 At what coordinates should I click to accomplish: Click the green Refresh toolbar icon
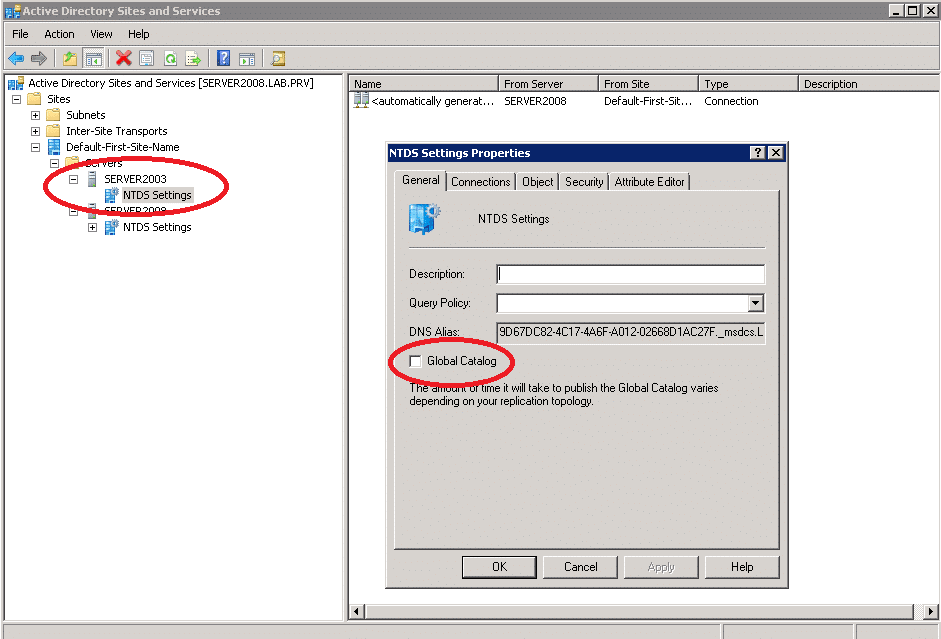[x=170, y=58]
